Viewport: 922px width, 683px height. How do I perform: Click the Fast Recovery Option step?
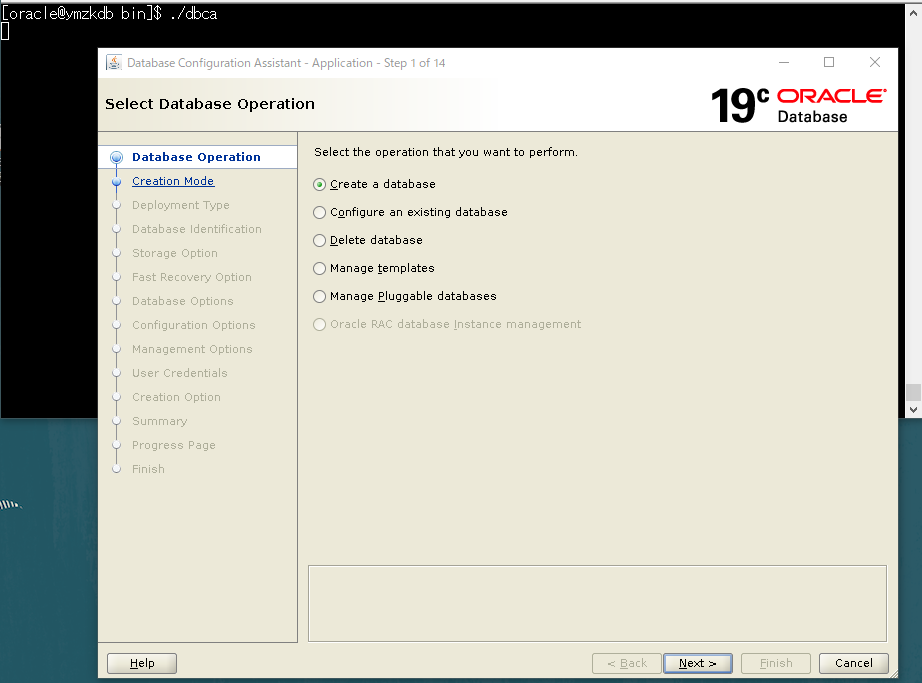point(192,277)
